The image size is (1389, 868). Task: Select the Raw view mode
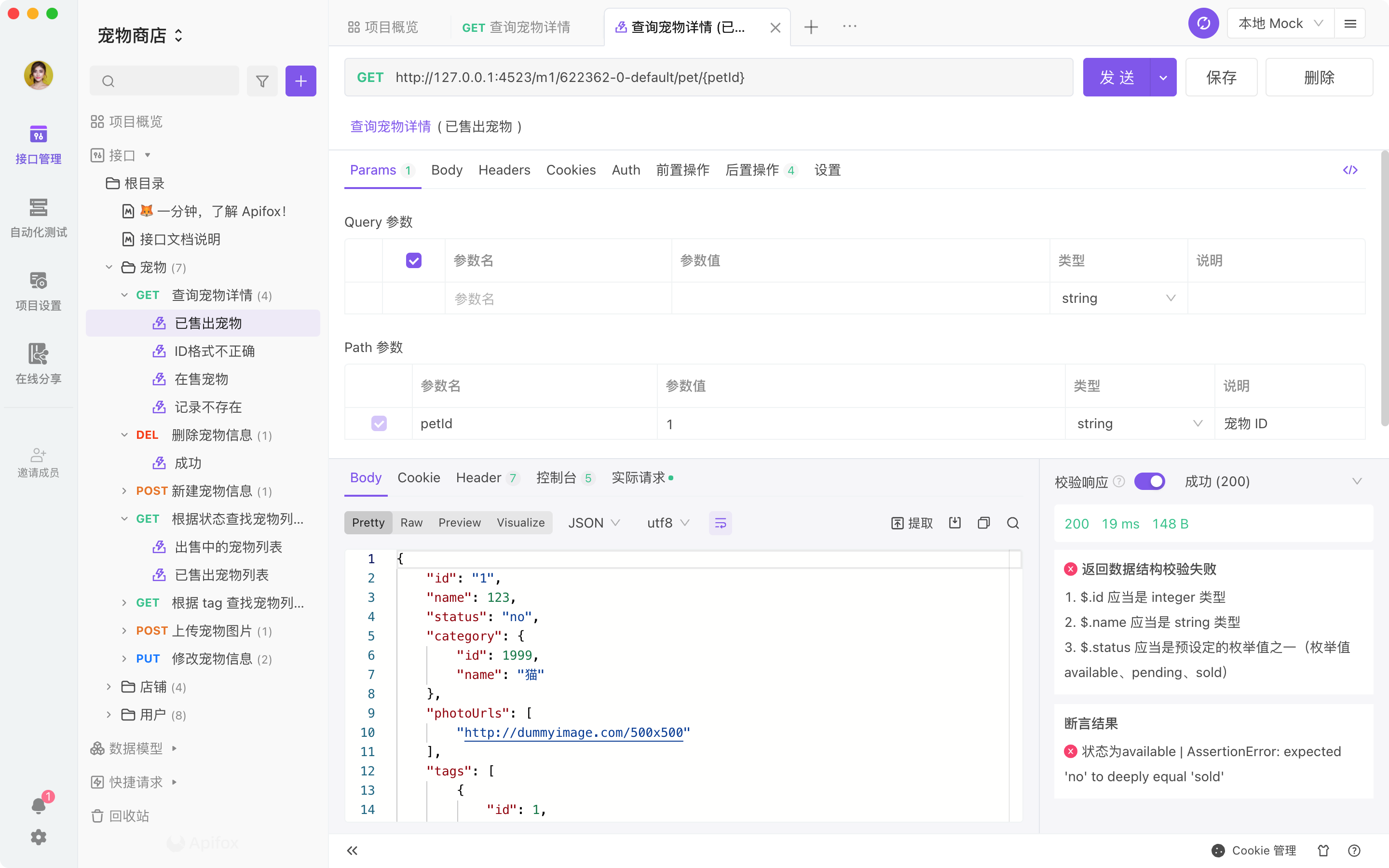tap(411, 522)
